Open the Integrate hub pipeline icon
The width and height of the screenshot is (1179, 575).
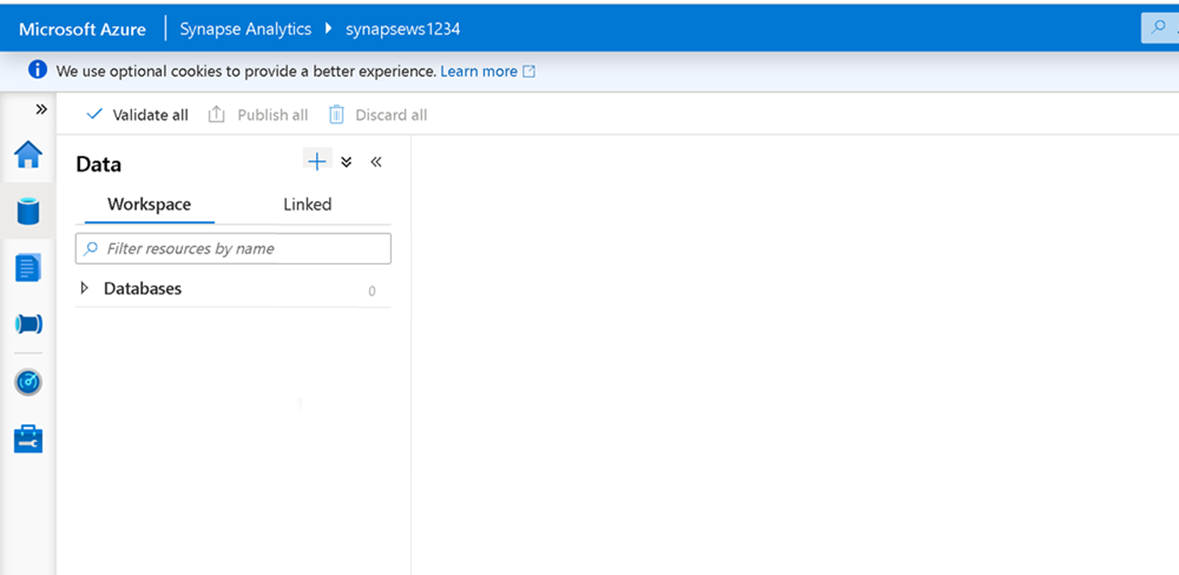28,324
